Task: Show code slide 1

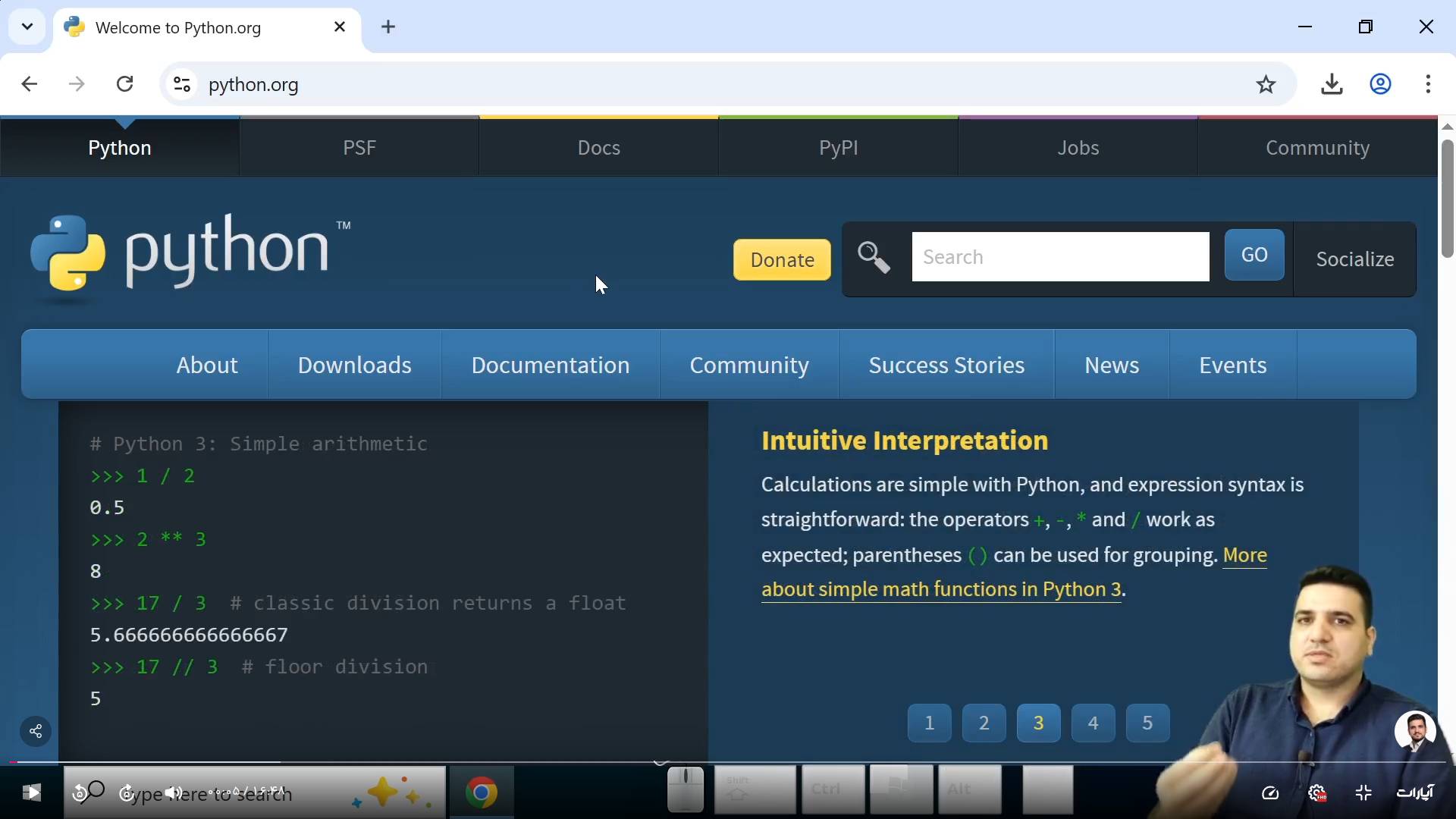Action: [x=930, y=723]
